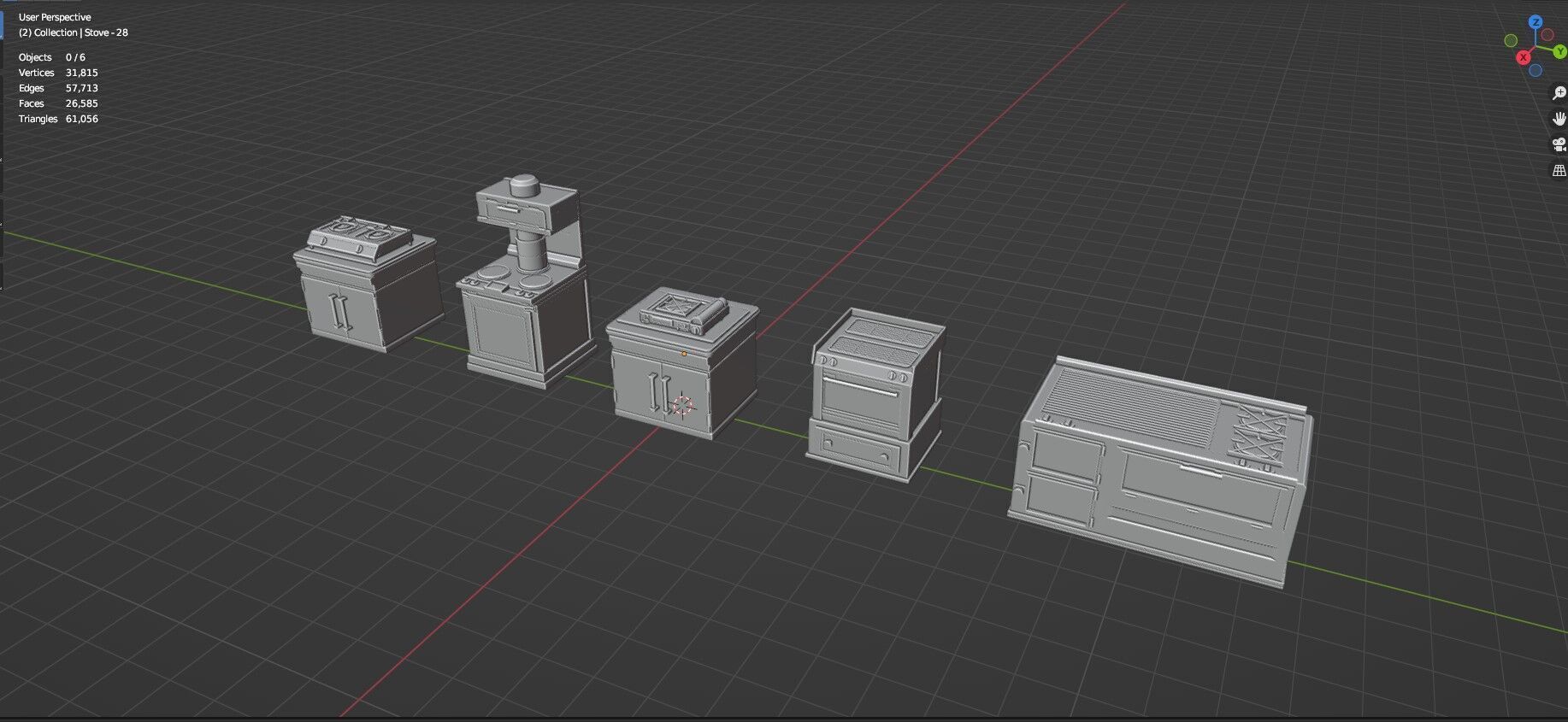Select the leftmost stove model with two burners

[x=368, y=282]
